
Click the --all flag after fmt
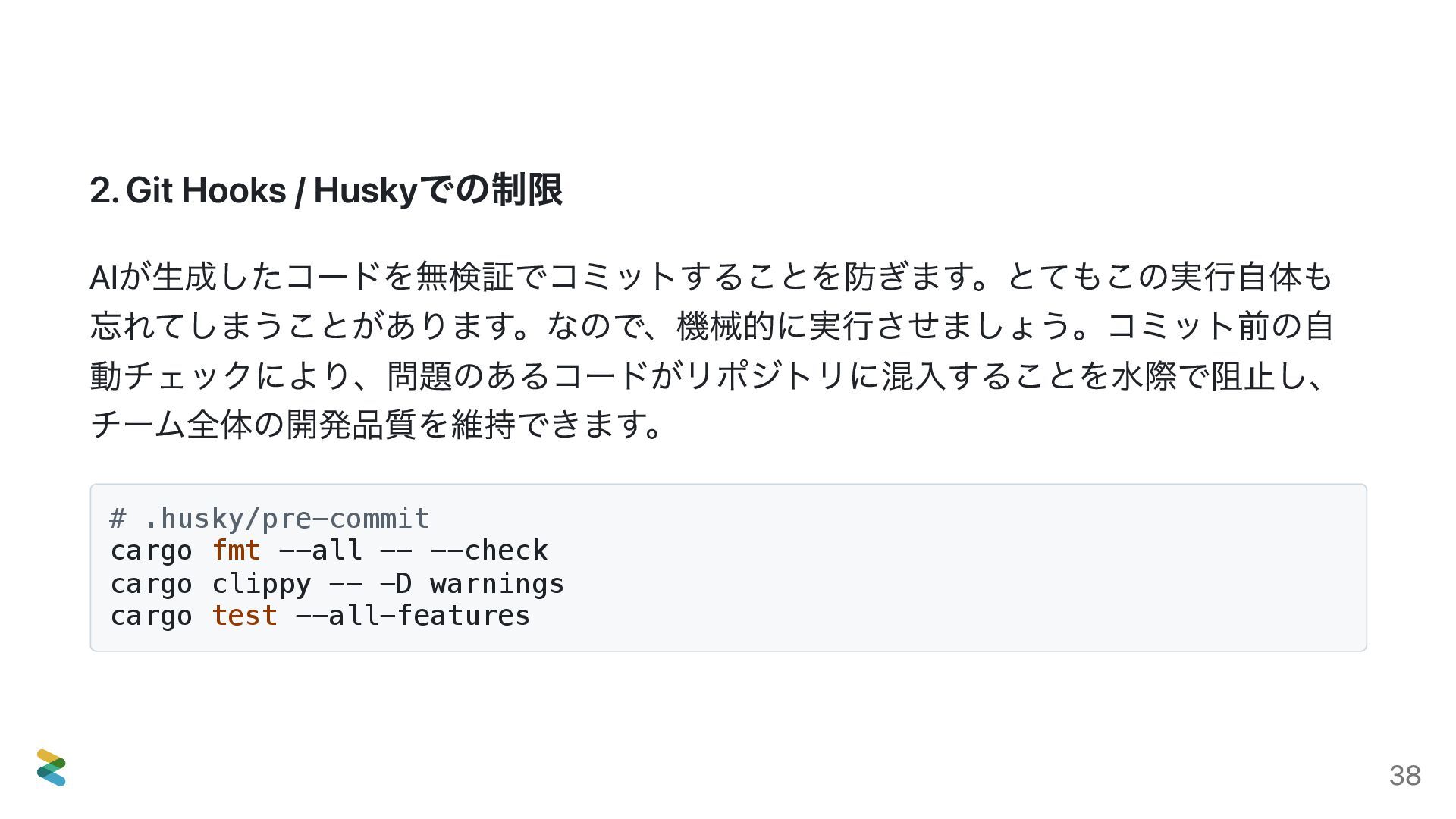coord(320,551)
